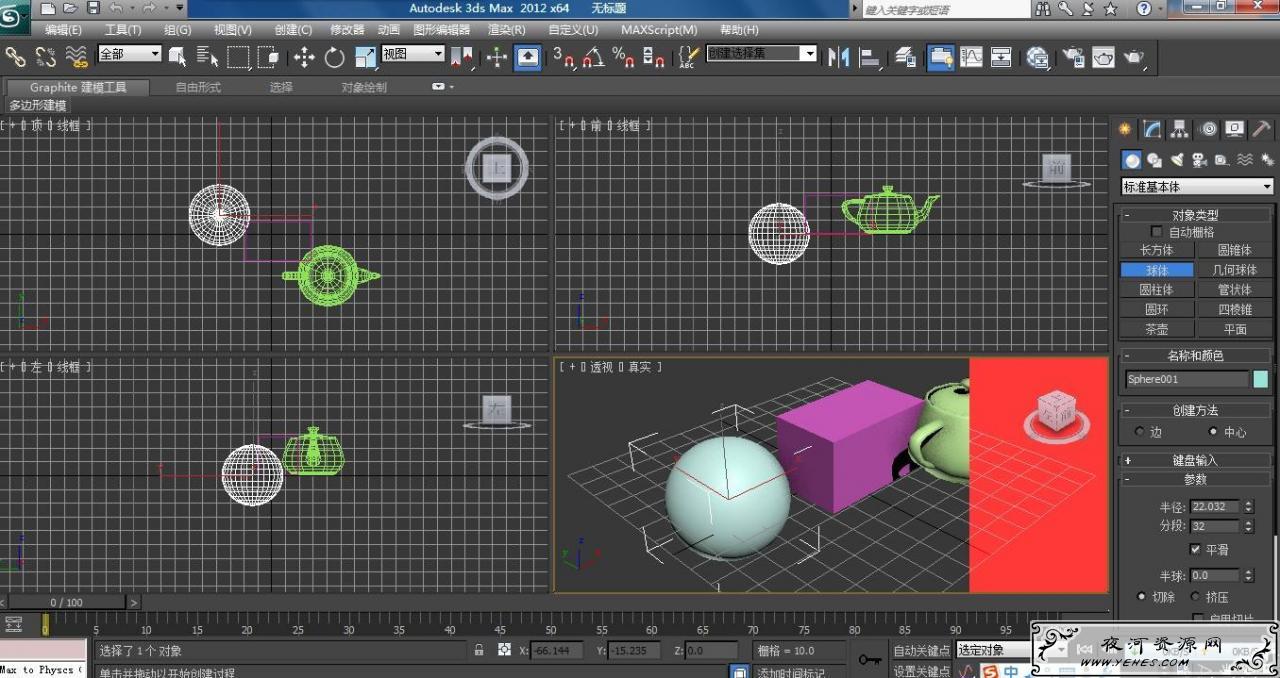Activate the Select and Rotate tool
This screenshot has height=678, width=1280.
[334, 57]
